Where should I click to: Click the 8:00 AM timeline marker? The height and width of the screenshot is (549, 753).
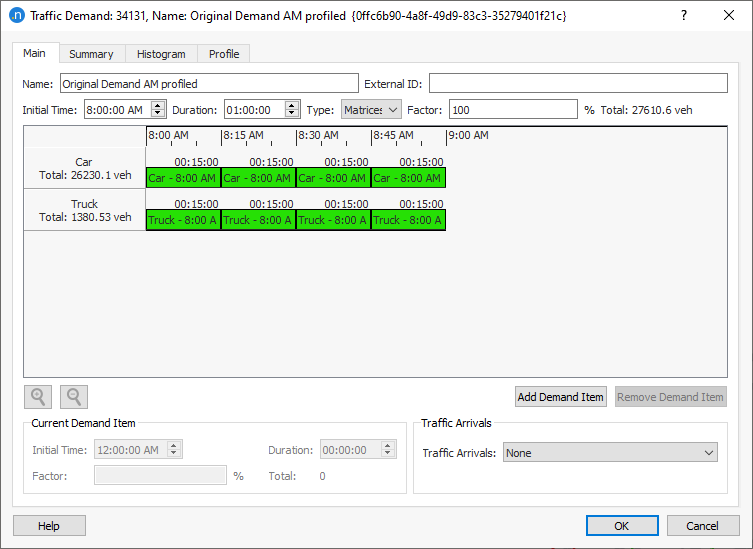pos(168,135)
